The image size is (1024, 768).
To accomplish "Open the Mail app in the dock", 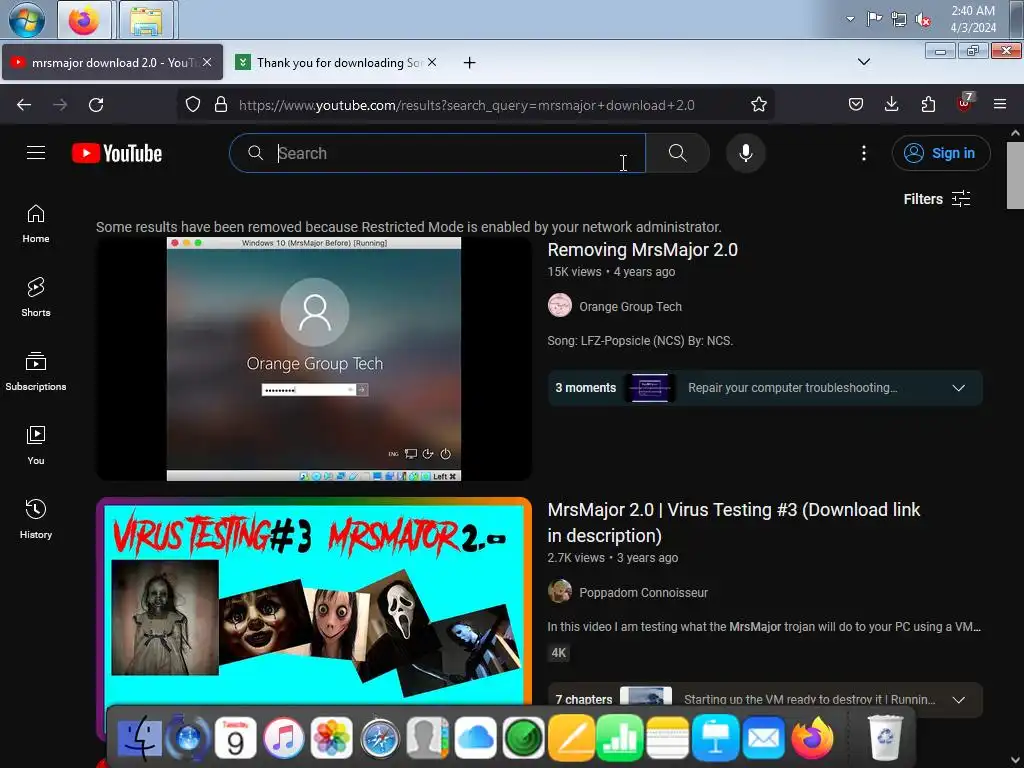I will (x=763, y=739).
